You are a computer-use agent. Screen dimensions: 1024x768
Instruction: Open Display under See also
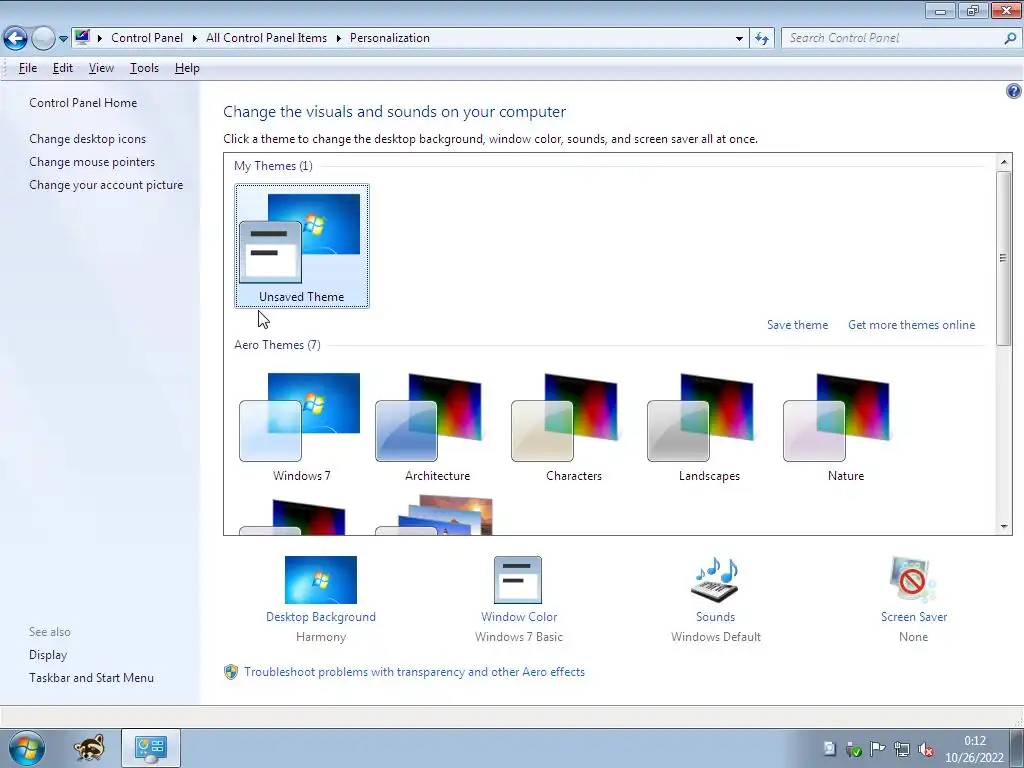(x=48, y=654)
